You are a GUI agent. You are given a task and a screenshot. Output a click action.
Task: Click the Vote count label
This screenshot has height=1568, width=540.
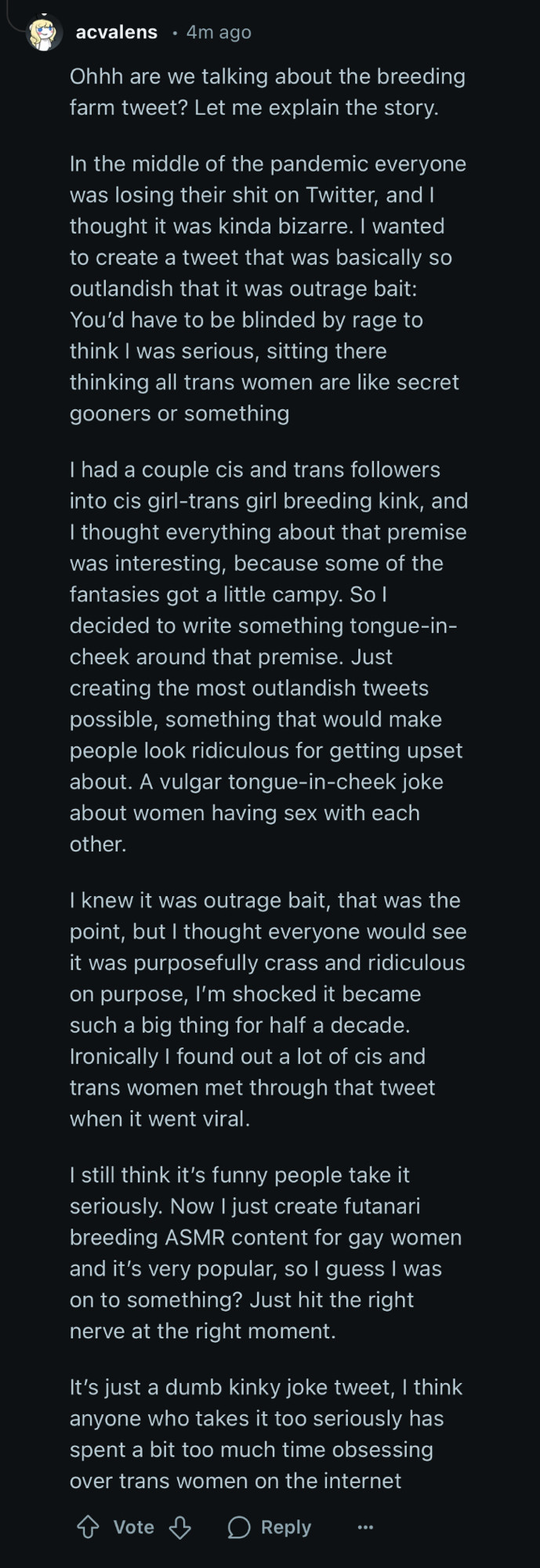tap(133, 1526)
